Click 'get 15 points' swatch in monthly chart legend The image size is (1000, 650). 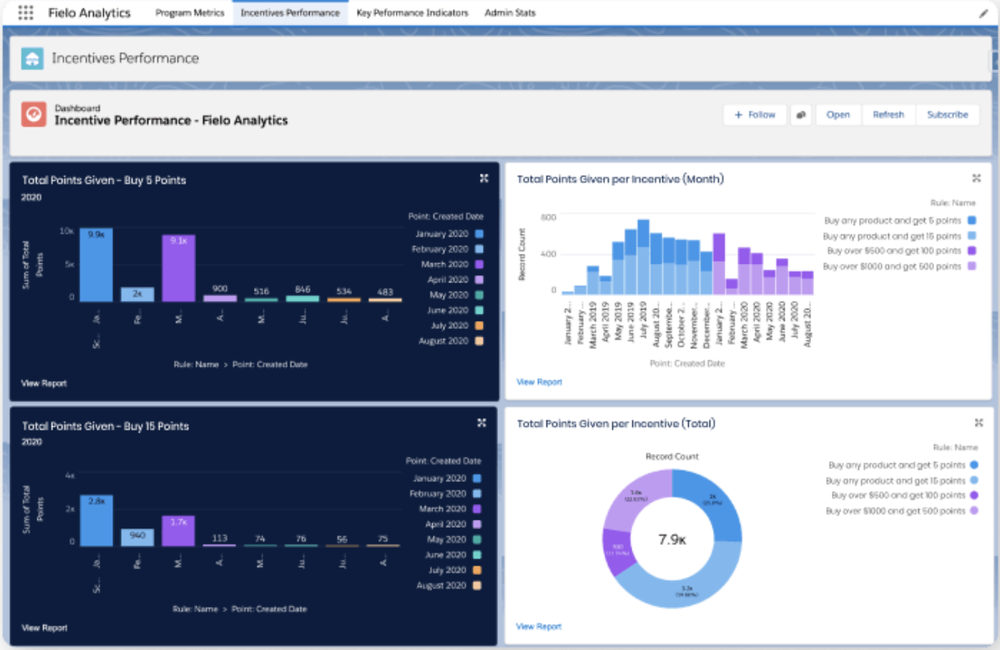click(x=971, y=236)
